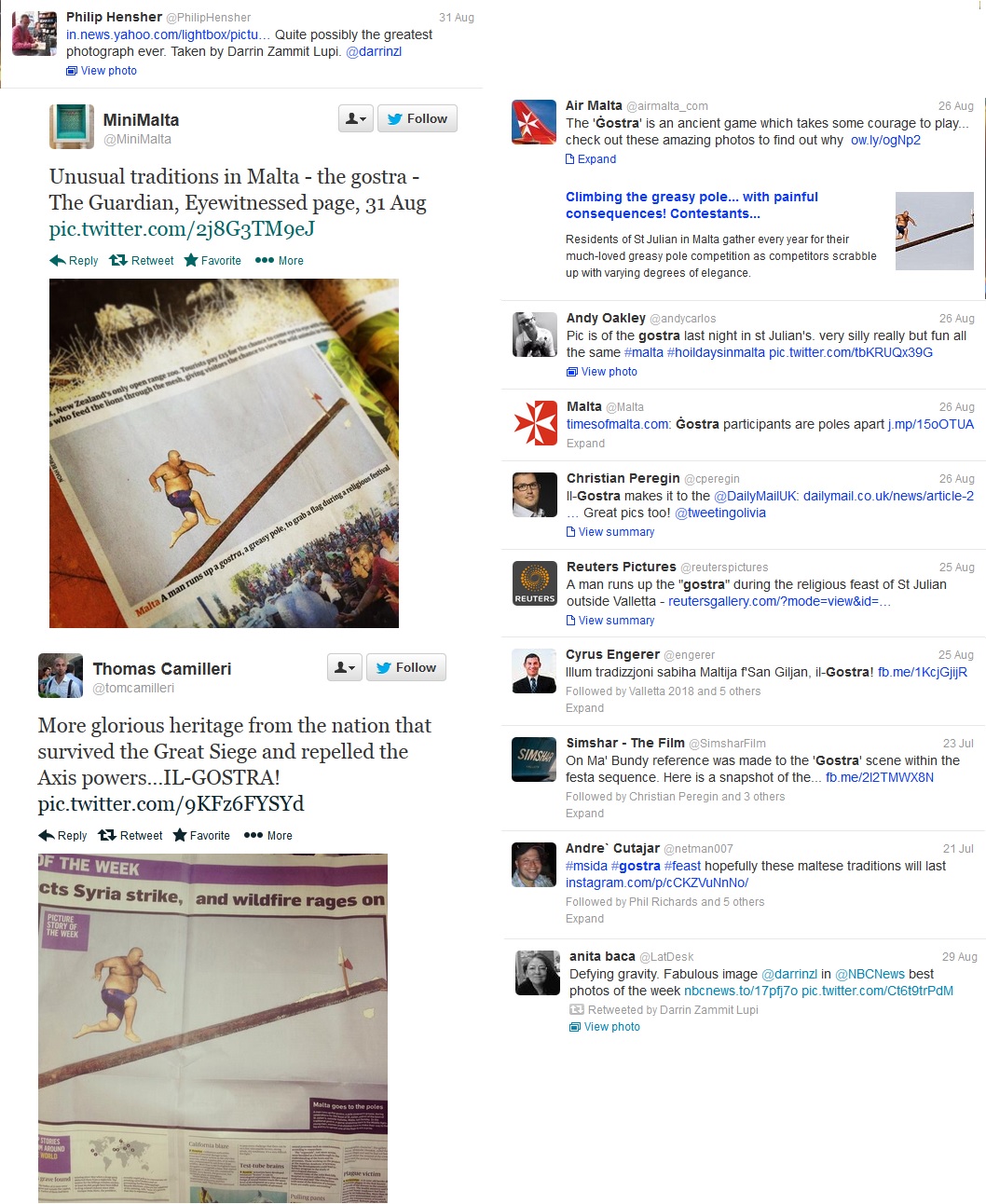Reply to Thomas Camilleri's tweet
The image size is (986, 1204).
pyautogui.click(x=62, y=836)
